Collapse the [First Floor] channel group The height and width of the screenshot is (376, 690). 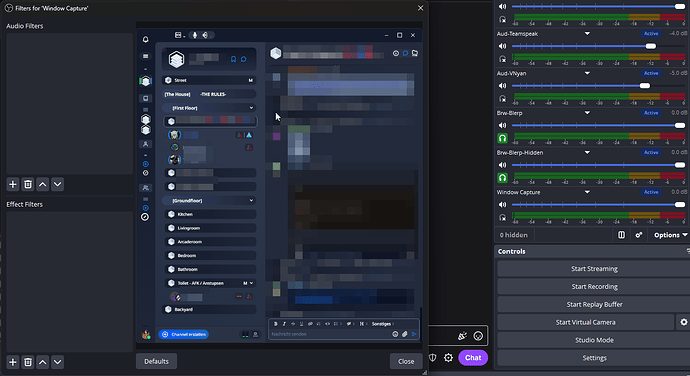(251, 108)
